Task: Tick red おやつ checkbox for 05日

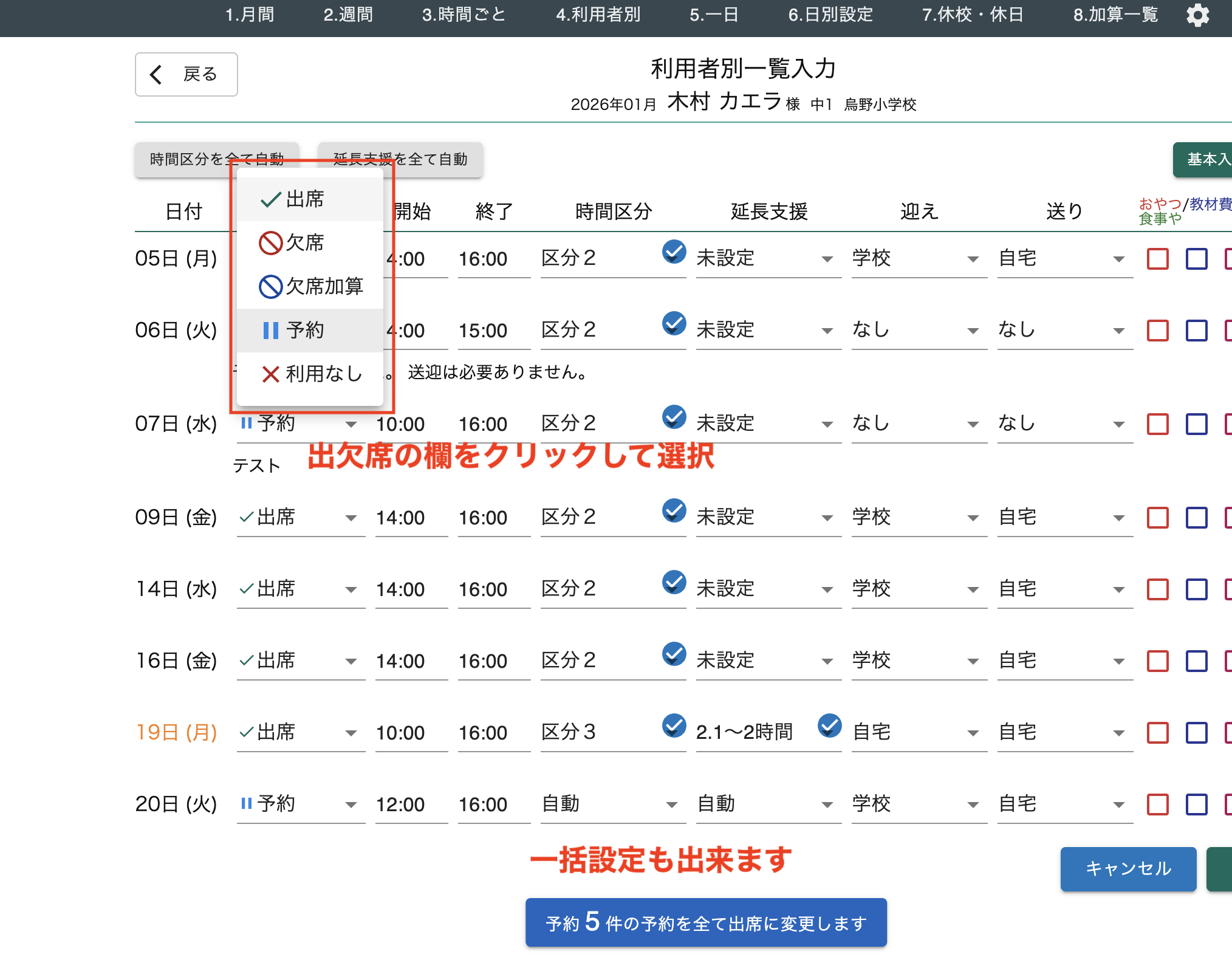Action: 1157,259
